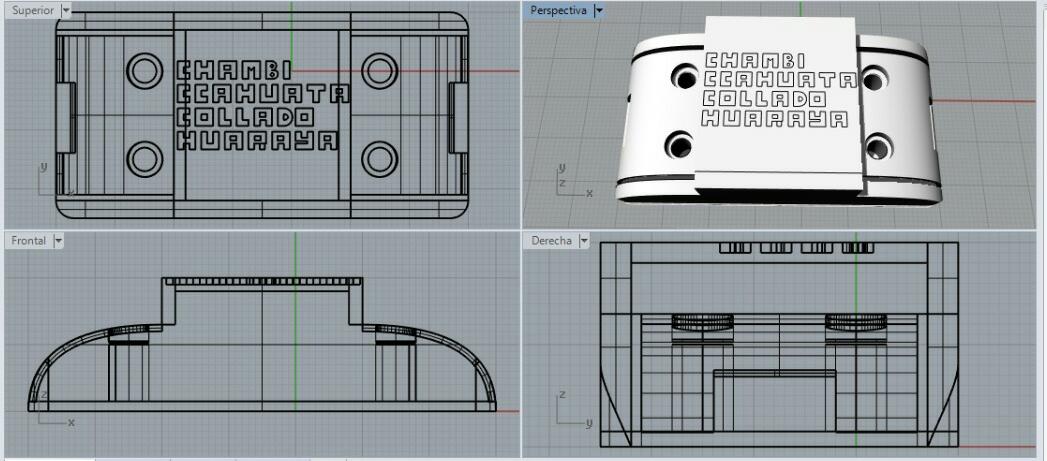Select upper-left circular hole in Superior view
Image resolution: width=1047 pixels, height=461 pixels.
click(145, 70)
